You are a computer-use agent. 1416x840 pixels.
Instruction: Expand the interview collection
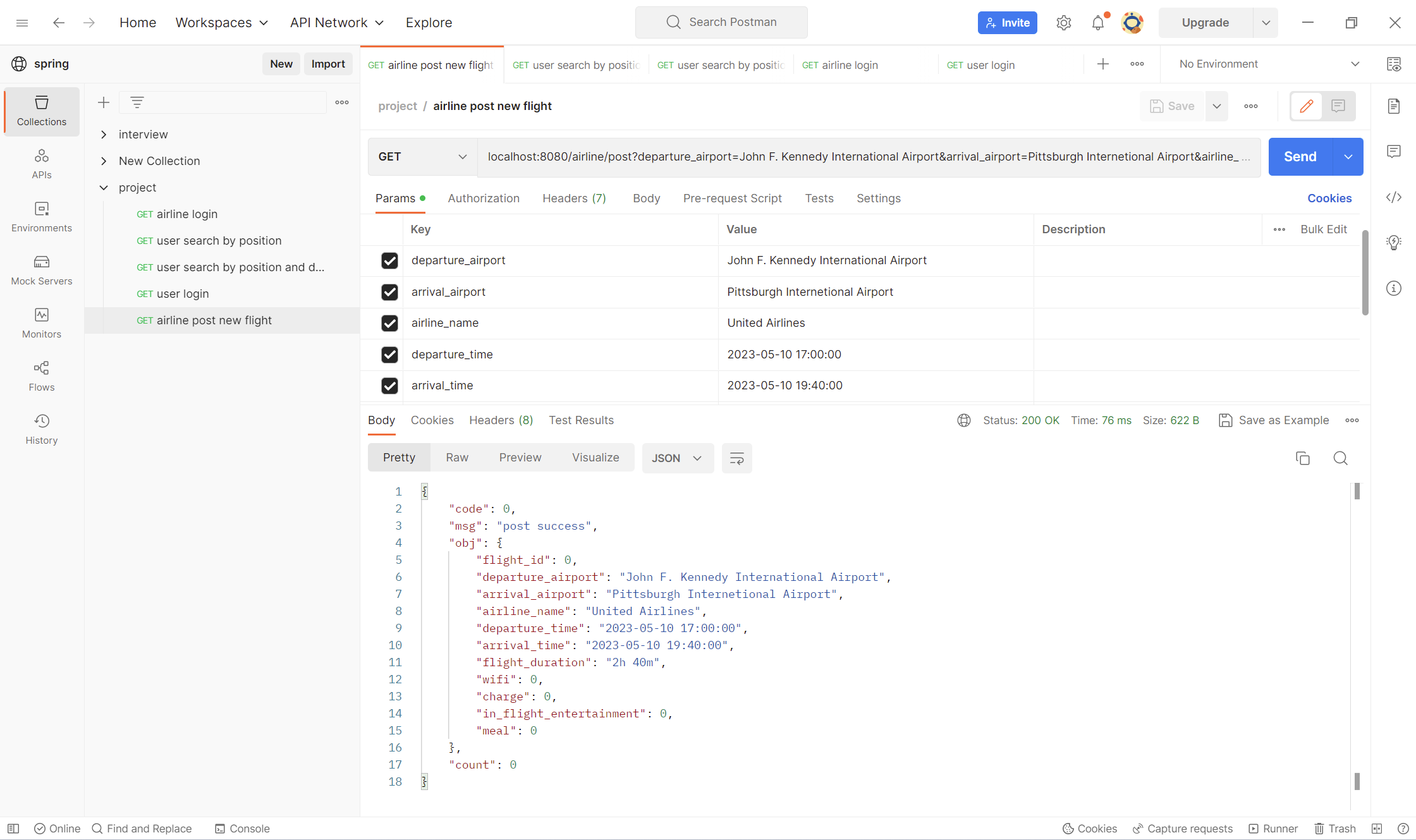(x=104, y=135)
